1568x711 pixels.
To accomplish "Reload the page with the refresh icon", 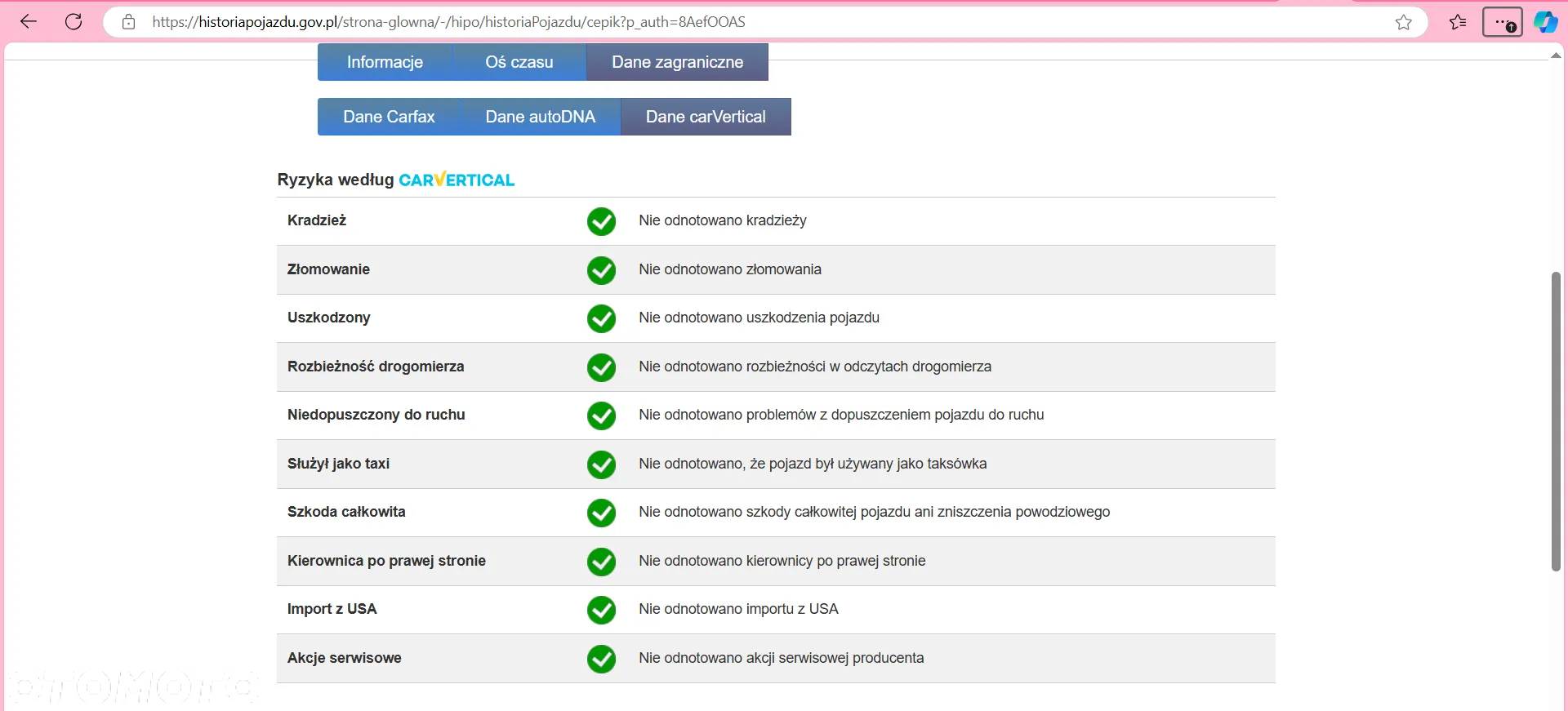I will pyautogui.click(x=73, y=22).
